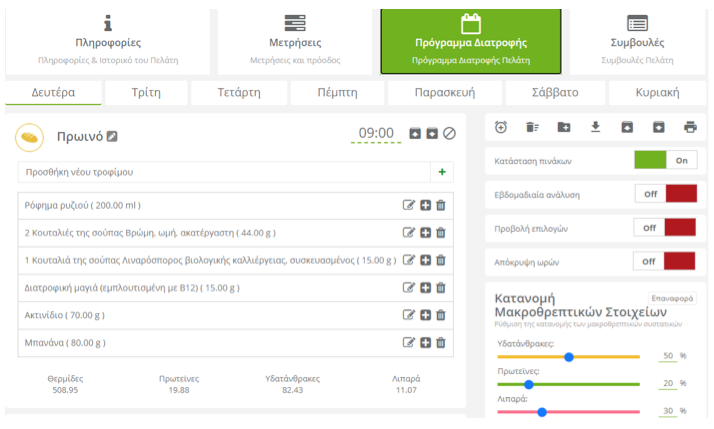Screen dimensions: 714x429
Task: Edit the Μπανάνα entry
Action: click(x=409, y=342)
